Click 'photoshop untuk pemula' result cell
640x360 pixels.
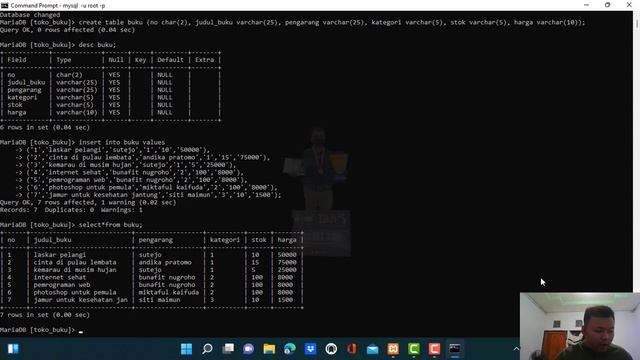pos(75,292)
